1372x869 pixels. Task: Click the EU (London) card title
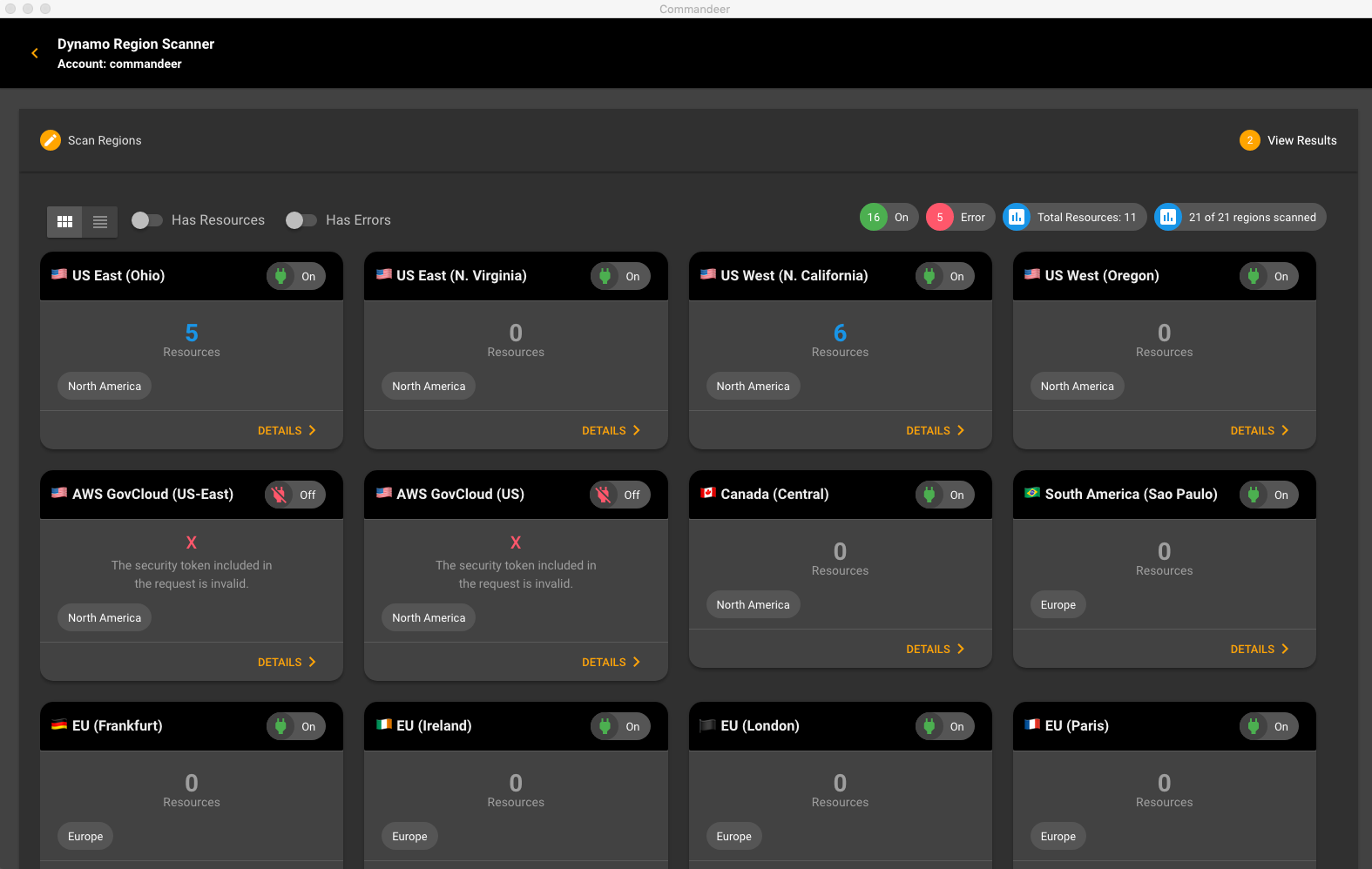coord(760,725)
